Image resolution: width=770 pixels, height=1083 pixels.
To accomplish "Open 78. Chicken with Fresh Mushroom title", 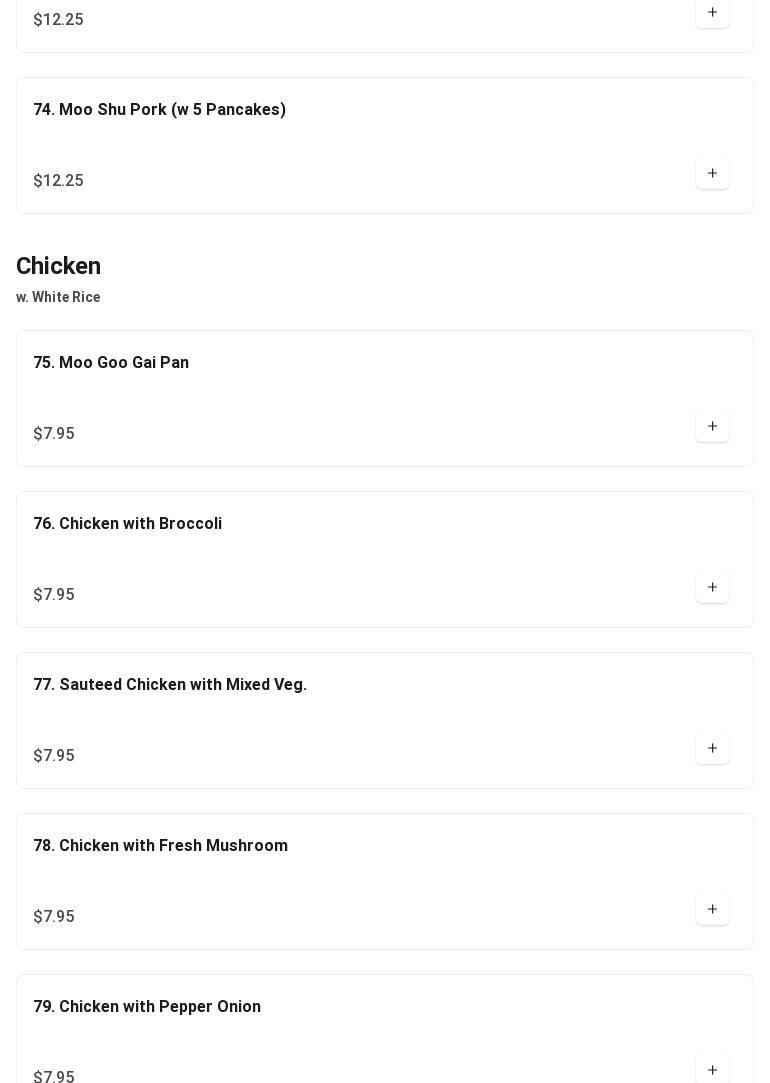I will click(x=161, y=846).
